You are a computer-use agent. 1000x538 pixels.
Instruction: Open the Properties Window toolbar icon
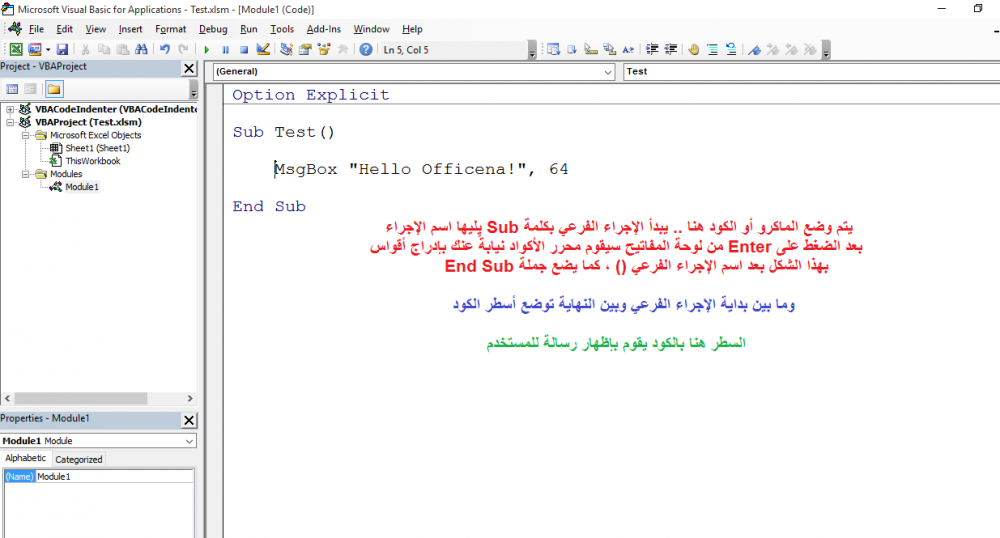tap(305, 50)
